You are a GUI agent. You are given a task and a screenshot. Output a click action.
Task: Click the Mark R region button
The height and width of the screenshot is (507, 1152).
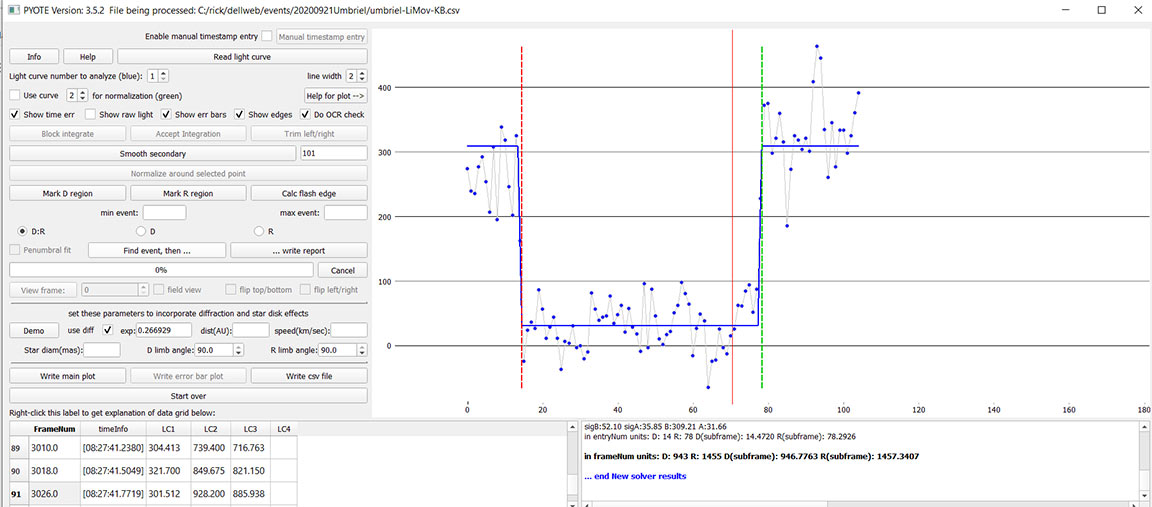188,193
